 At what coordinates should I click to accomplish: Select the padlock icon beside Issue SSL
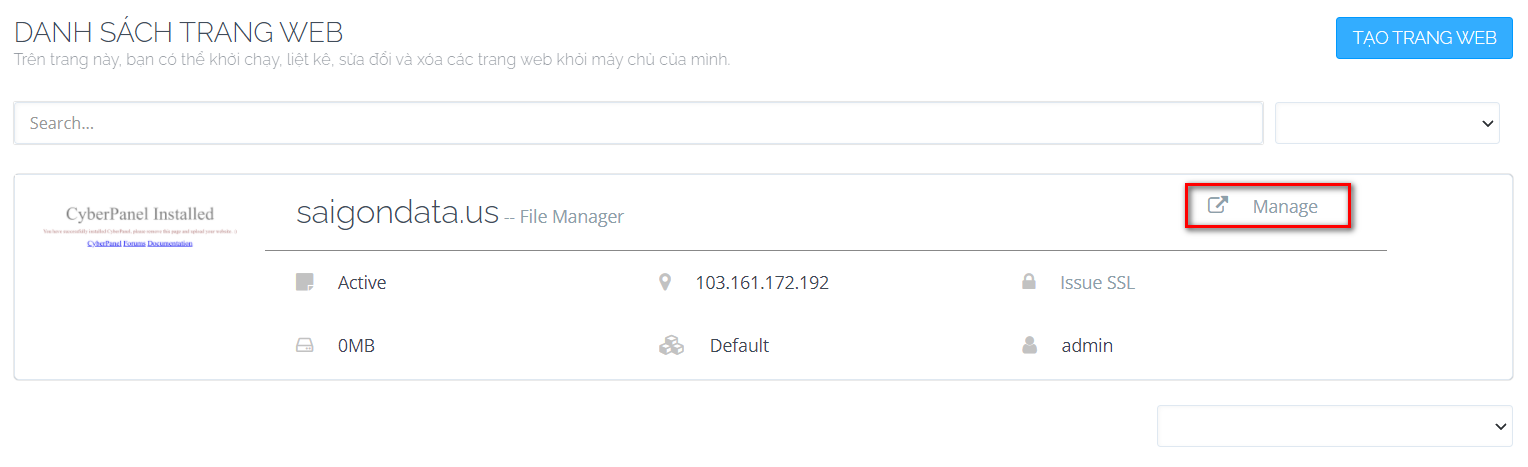1028,283
